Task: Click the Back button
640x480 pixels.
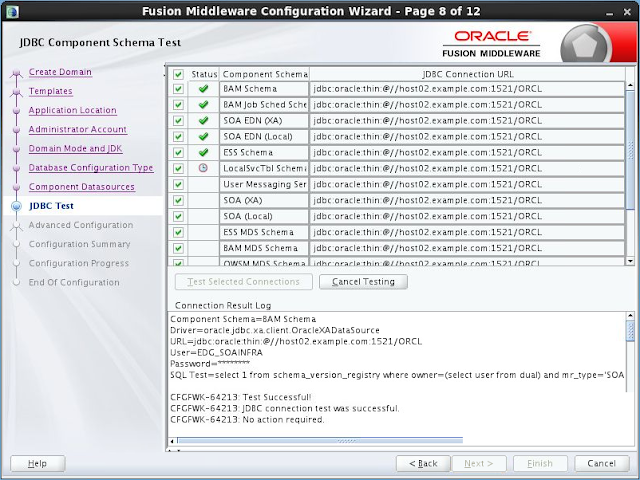Action: [x=423, y=463]
